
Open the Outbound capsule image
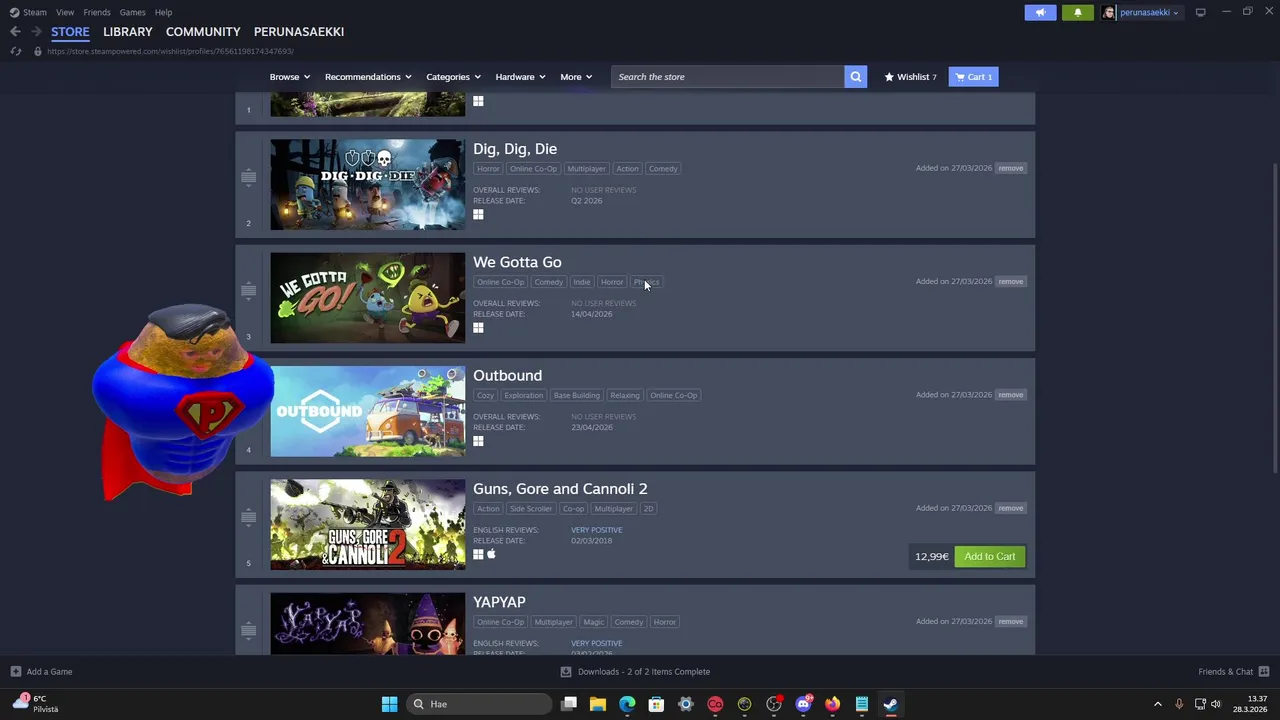(367, 411)
